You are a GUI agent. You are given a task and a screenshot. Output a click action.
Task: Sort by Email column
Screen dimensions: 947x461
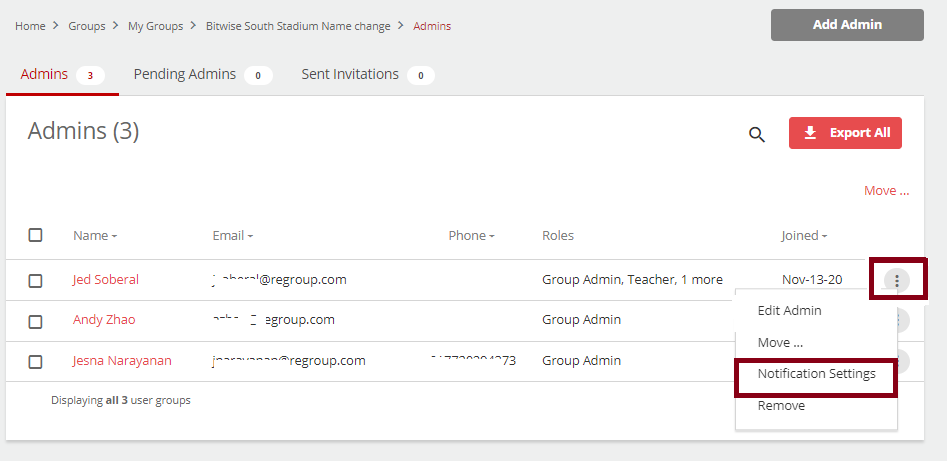tap(233, 236)
